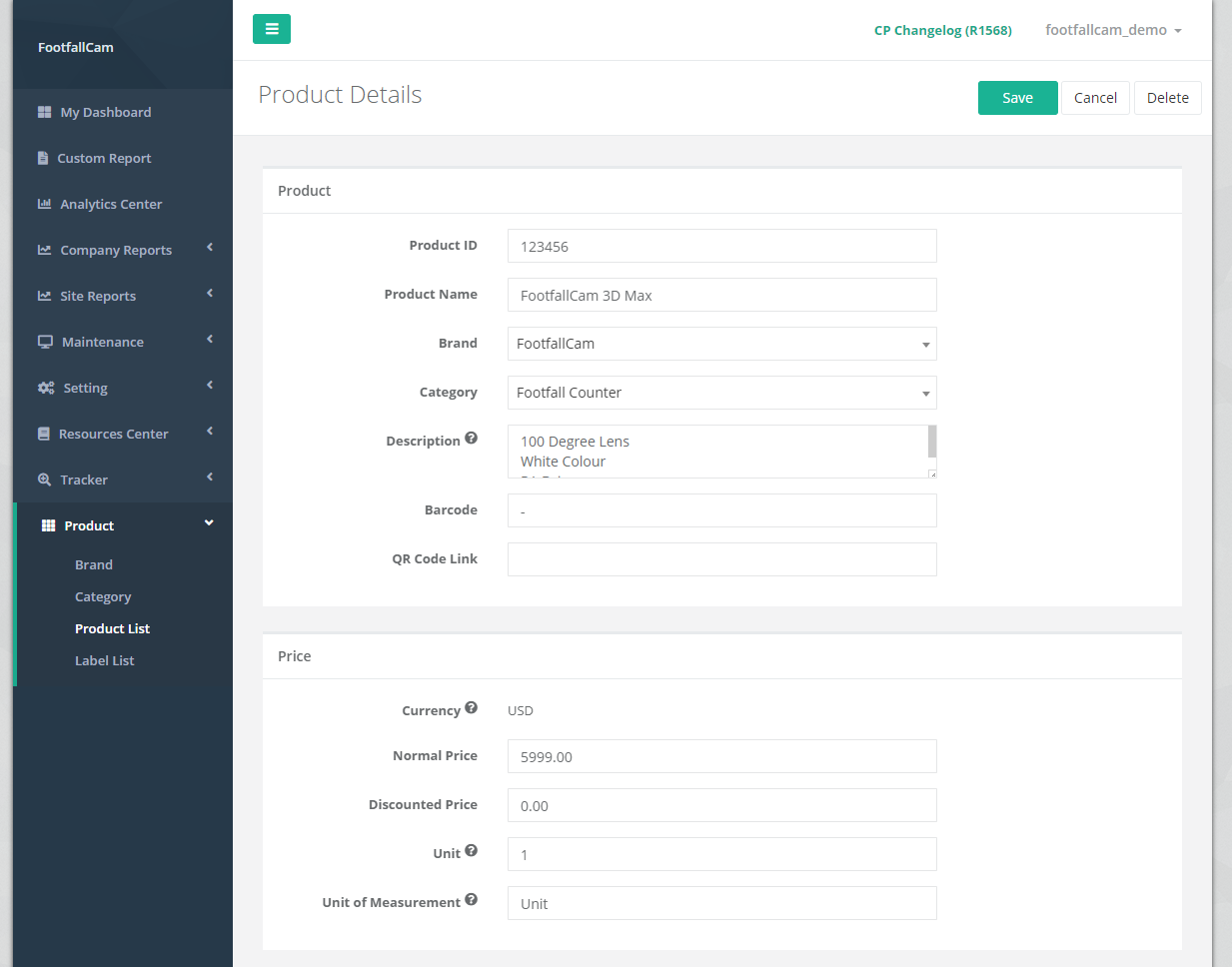1232x967 pixels.
Task: Click the Normal Price input field
Action: pos(721,756)
